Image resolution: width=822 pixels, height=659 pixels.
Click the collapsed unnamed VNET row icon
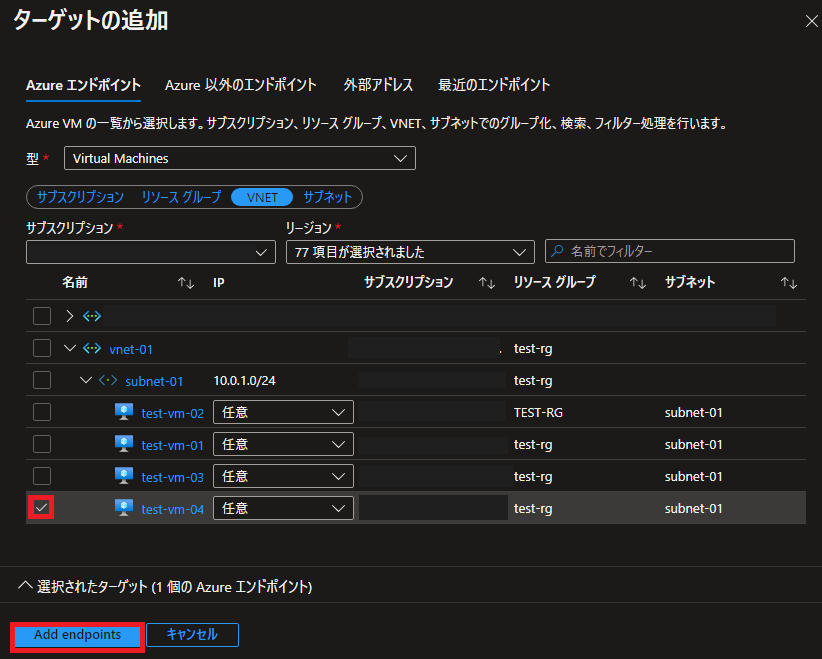point(92,316)
